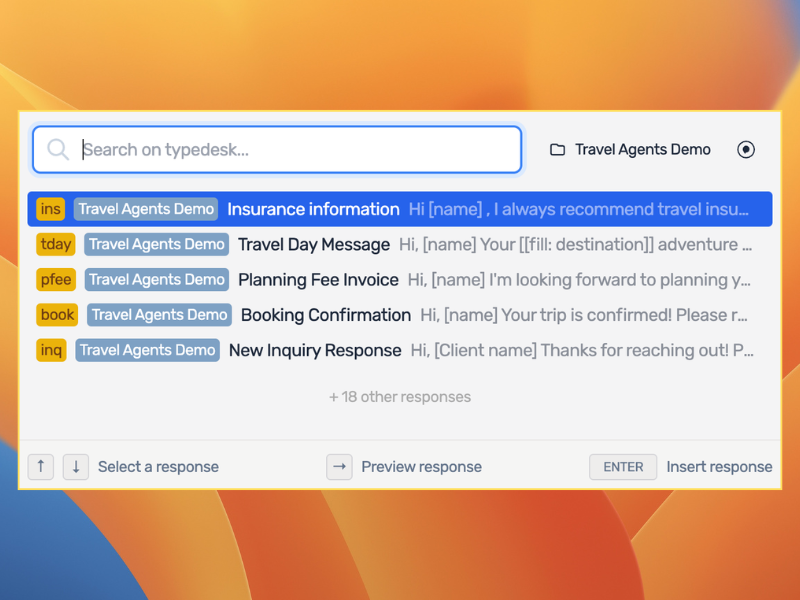Viewport: 800px width, 600px height.
Task: Click preview text 'I'm looking forward to planning'
Action: pos(610,280)
